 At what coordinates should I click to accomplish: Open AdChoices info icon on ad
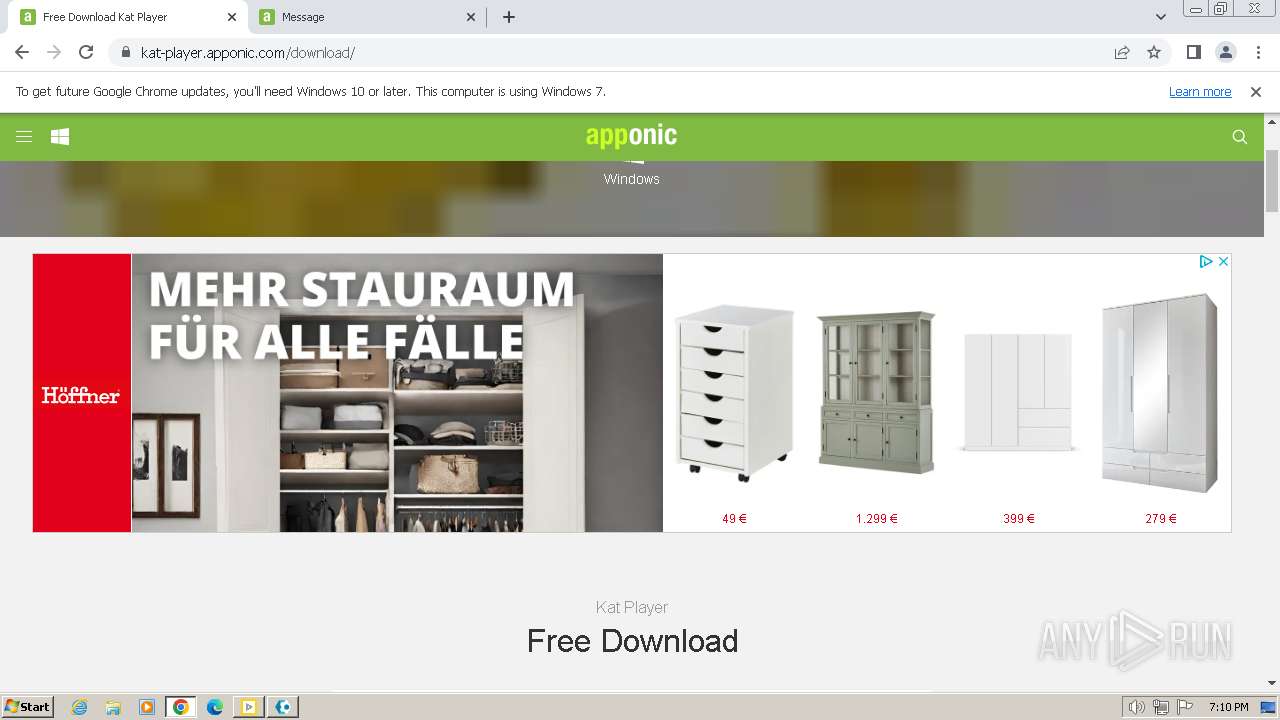[x=1206, y=262]
